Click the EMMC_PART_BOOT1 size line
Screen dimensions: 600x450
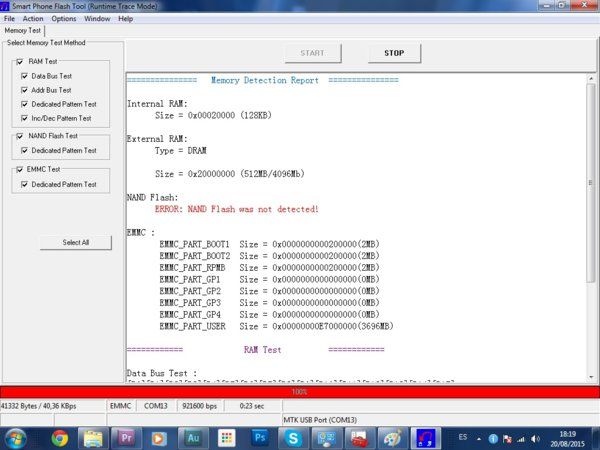pos(269,244)
